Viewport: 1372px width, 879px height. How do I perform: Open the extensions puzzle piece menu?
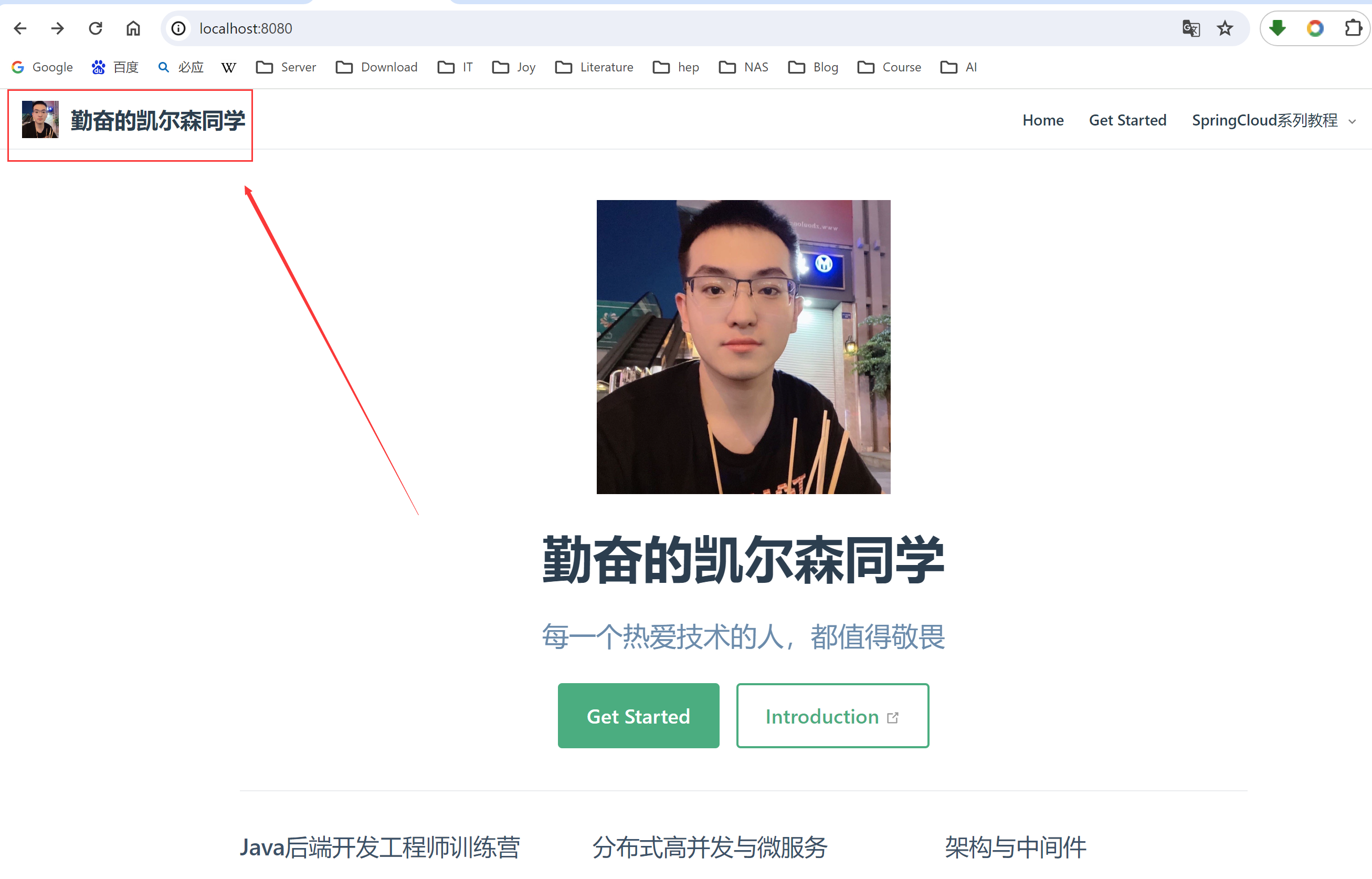pyautogui.click(x=1352, y=28)
